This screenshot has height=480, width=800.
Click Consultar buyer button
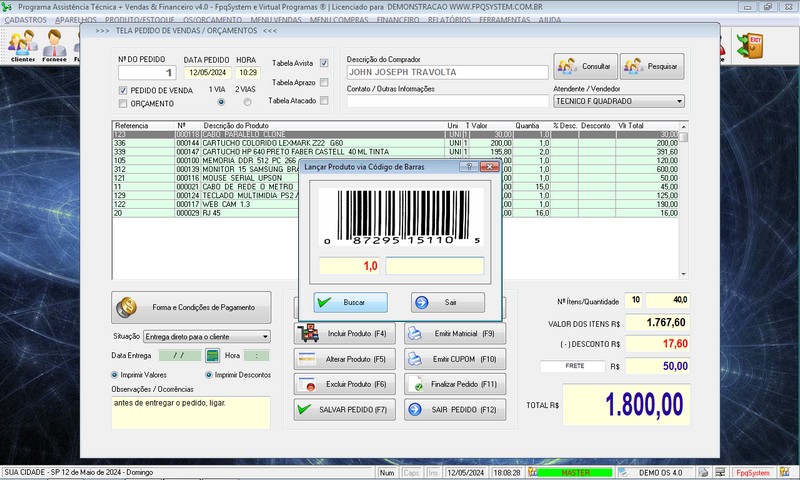click(x=585, y=66)
